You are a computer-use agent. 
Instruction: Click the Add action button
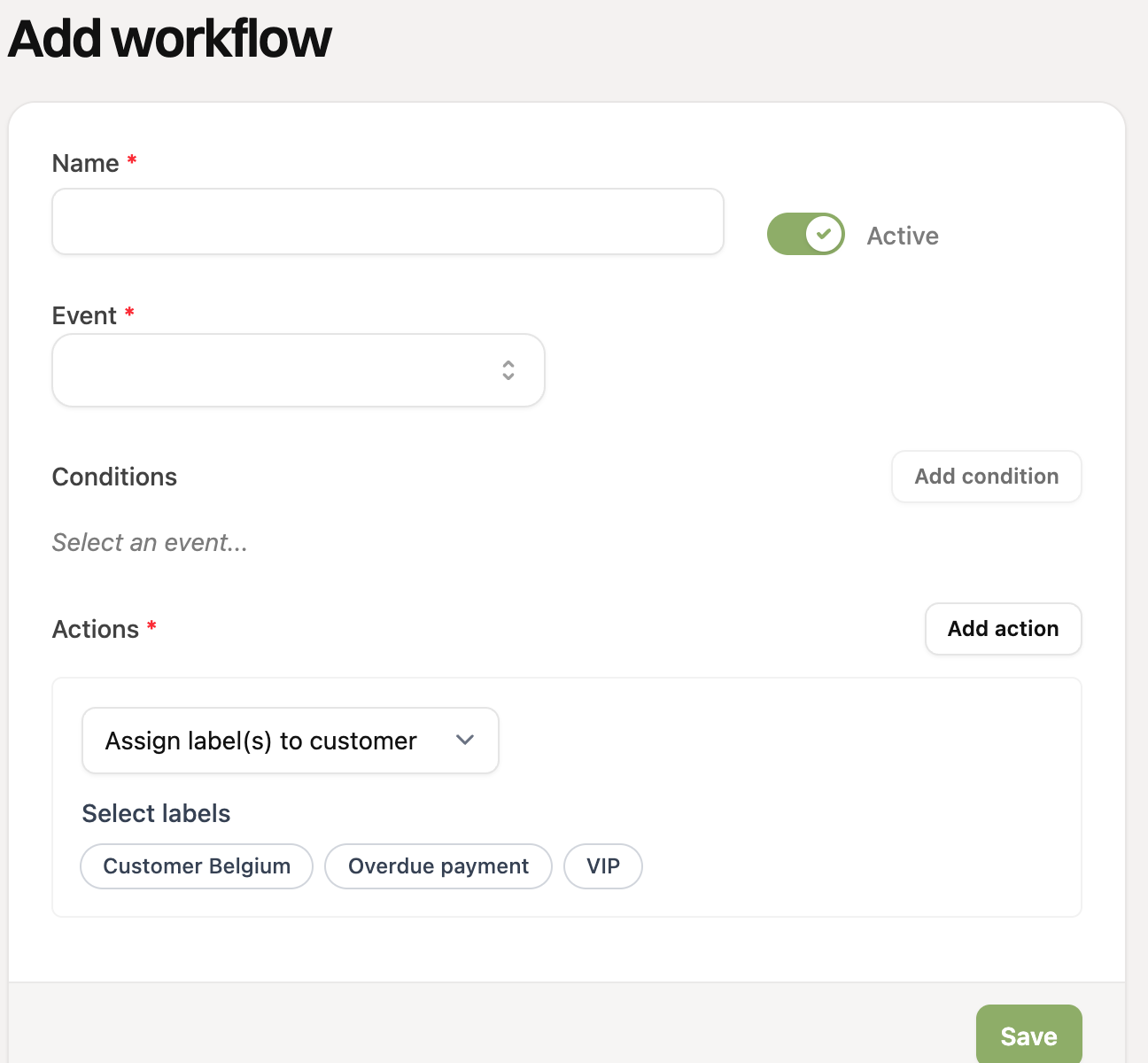1004,629
